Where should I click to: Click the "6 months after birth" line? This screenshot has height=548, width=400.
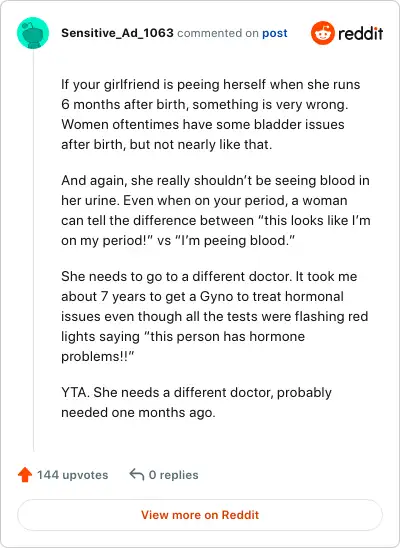pos(204,104)
